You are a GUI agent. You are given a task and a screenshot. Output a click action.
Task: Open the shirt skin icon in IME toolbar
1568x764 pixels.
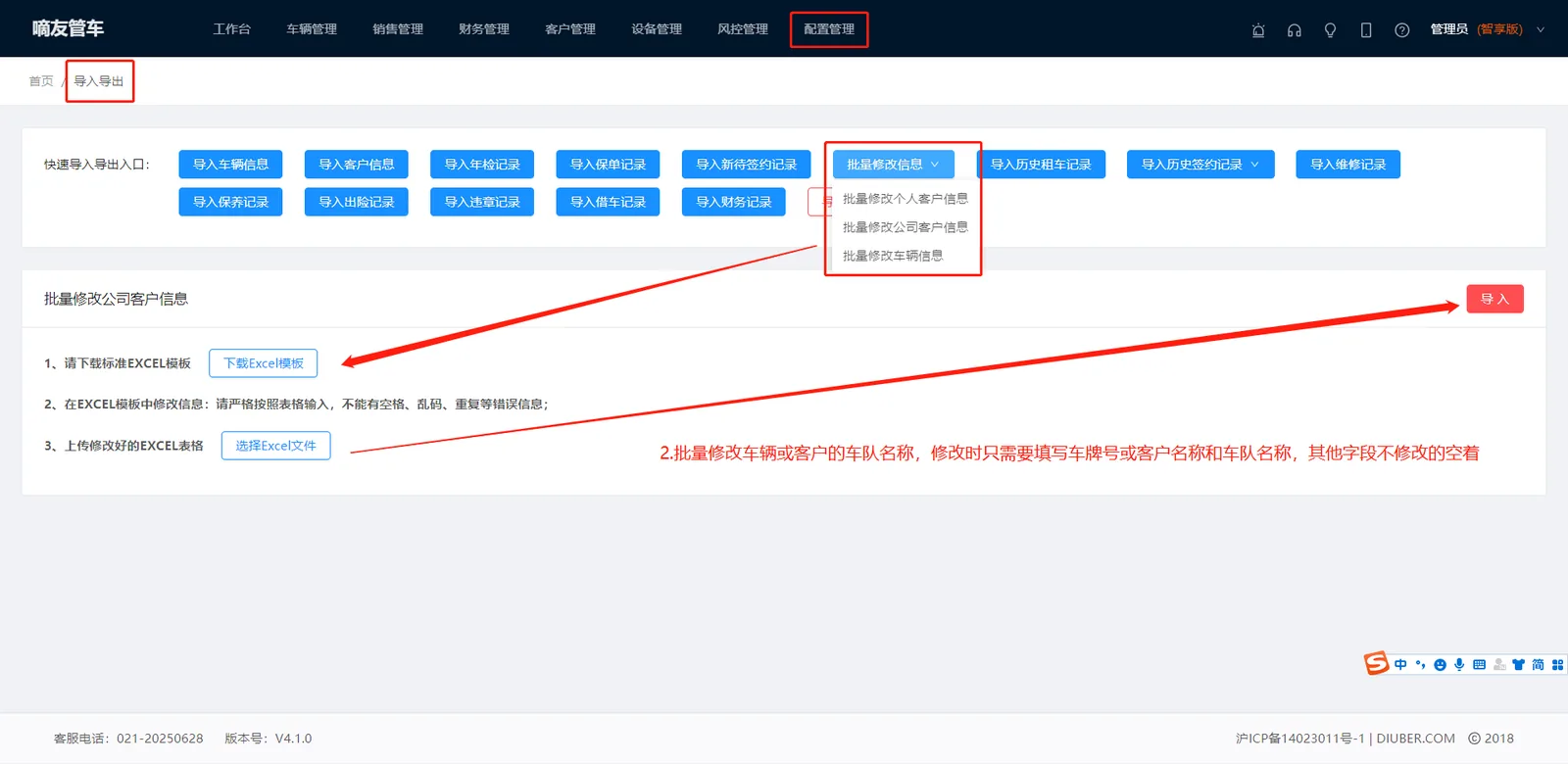tap(1518, 665)
